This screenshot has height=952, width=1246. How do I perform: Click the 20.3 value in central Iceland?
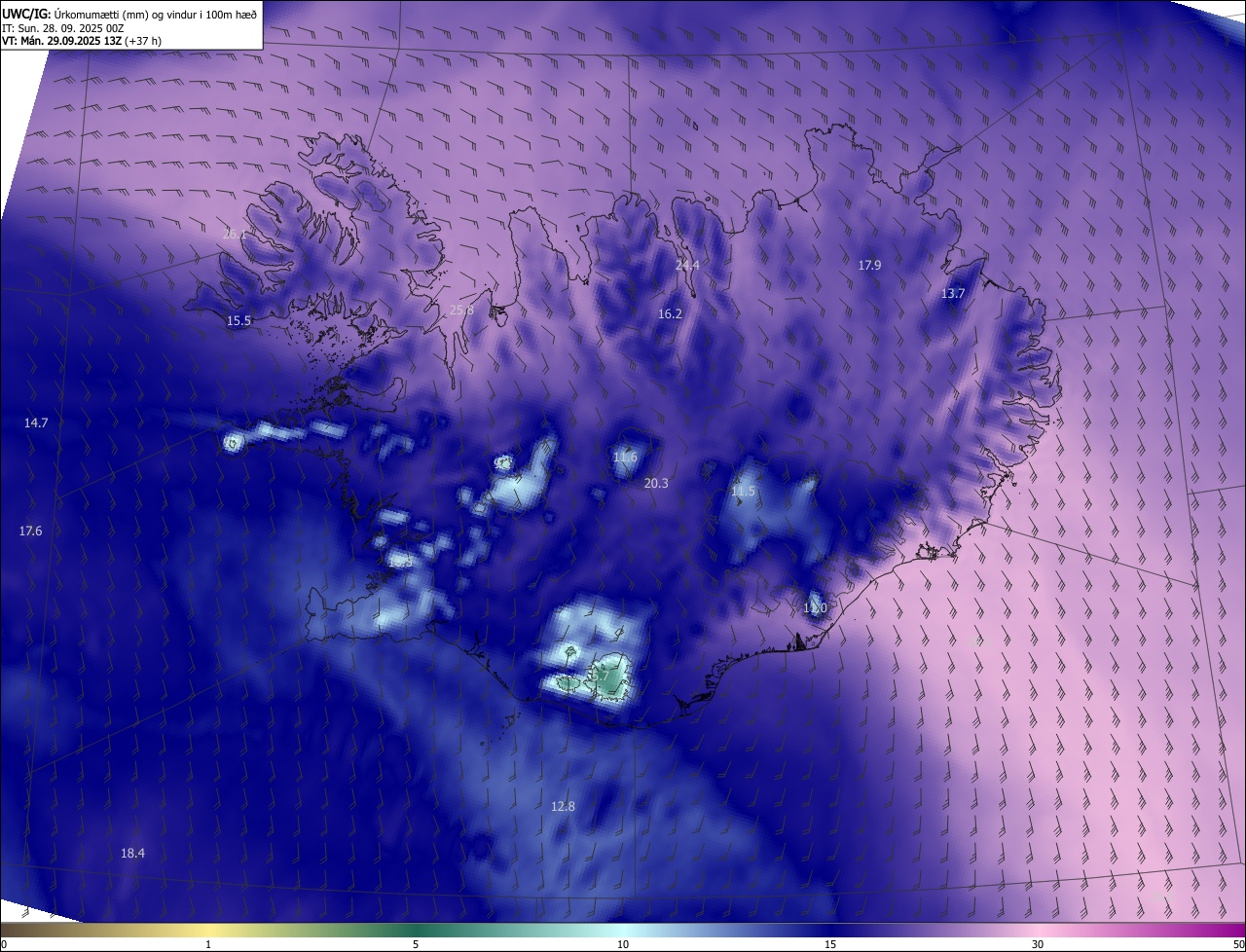[656, 483]
